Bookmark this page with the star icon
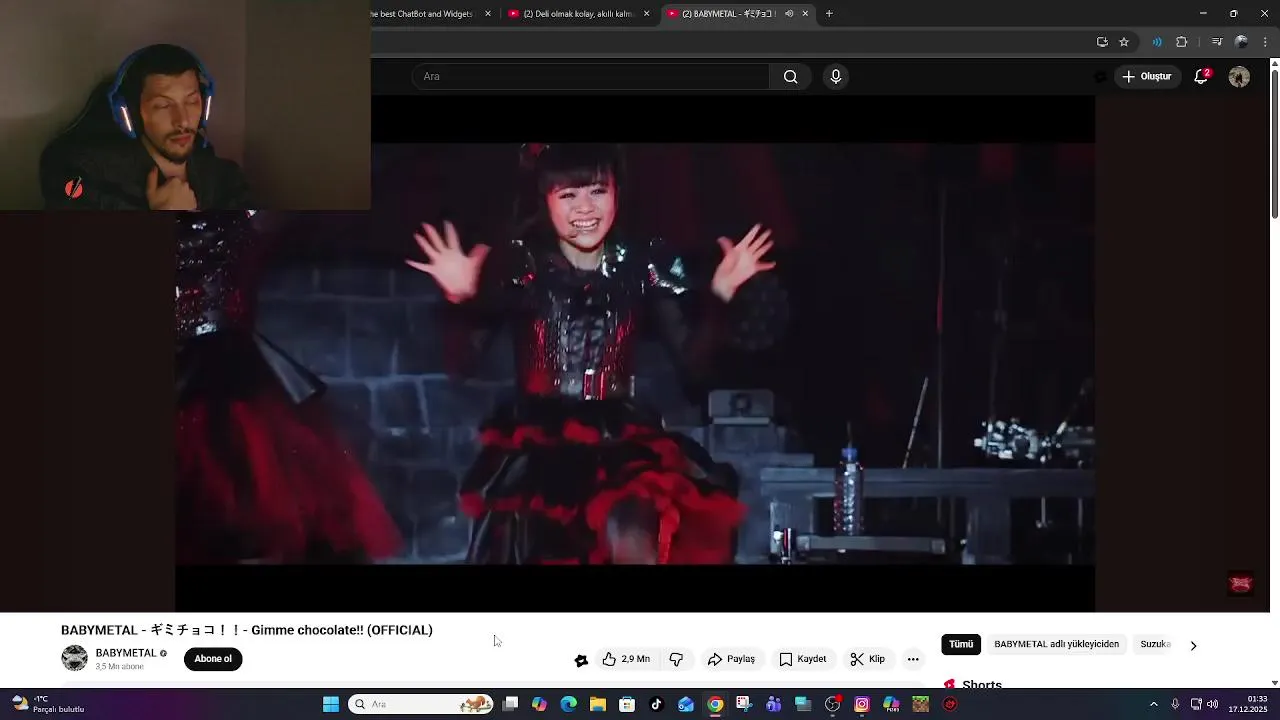 coord(1124,42)
